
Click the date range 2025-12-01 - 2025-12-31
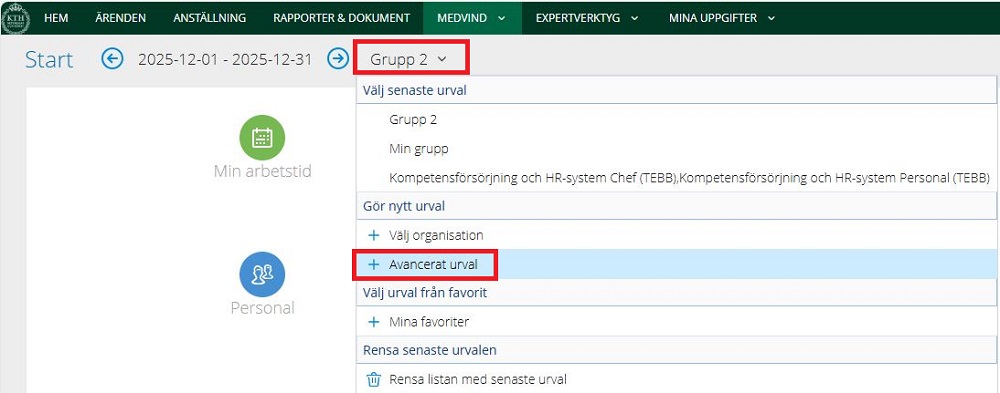(x=224, y=59)
